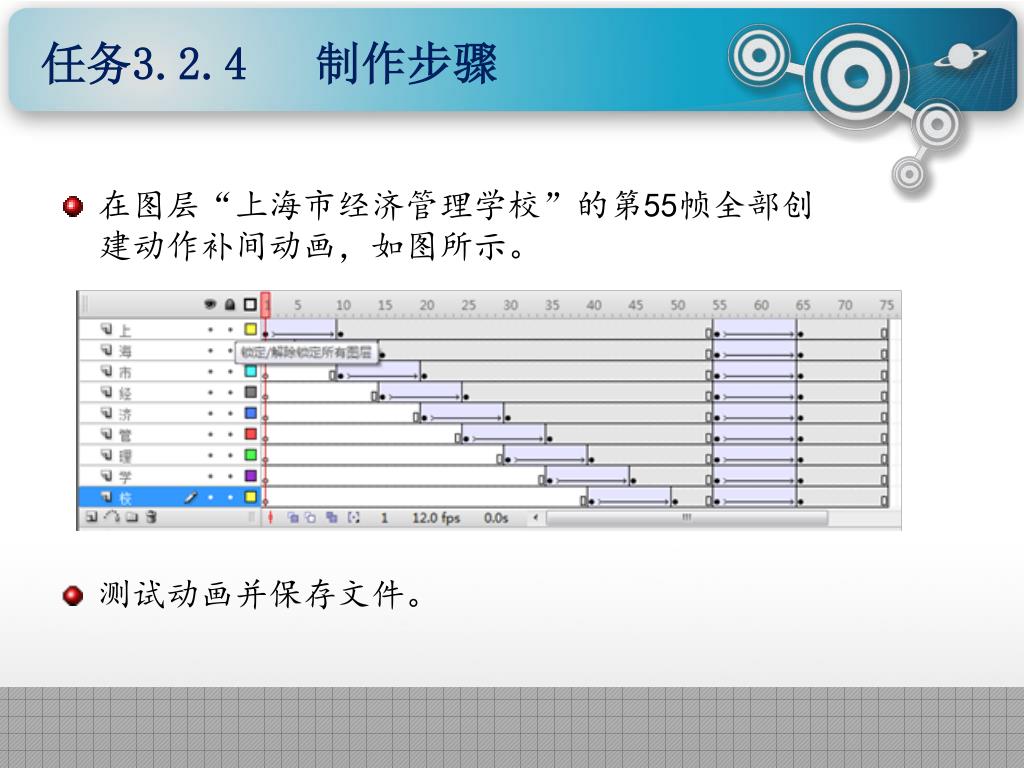Click frame 55 keyframe on layer 上

(x=717, y=333)
